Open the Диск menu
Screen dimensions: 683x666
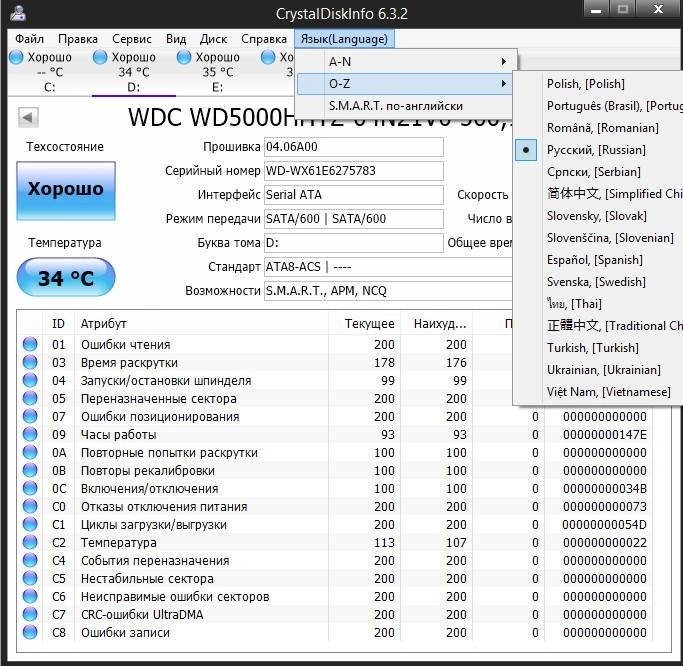tap(213, 39)
